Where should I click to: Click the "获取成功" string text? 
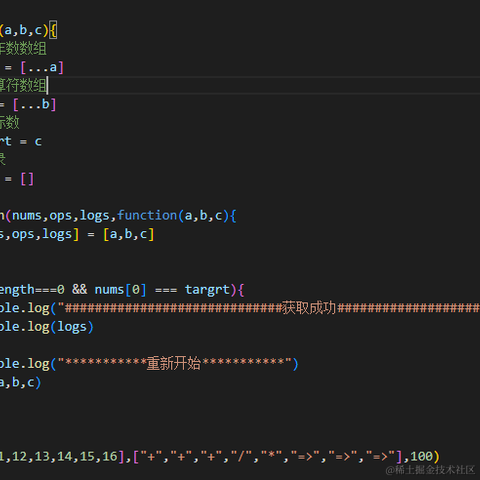(309, 308)
